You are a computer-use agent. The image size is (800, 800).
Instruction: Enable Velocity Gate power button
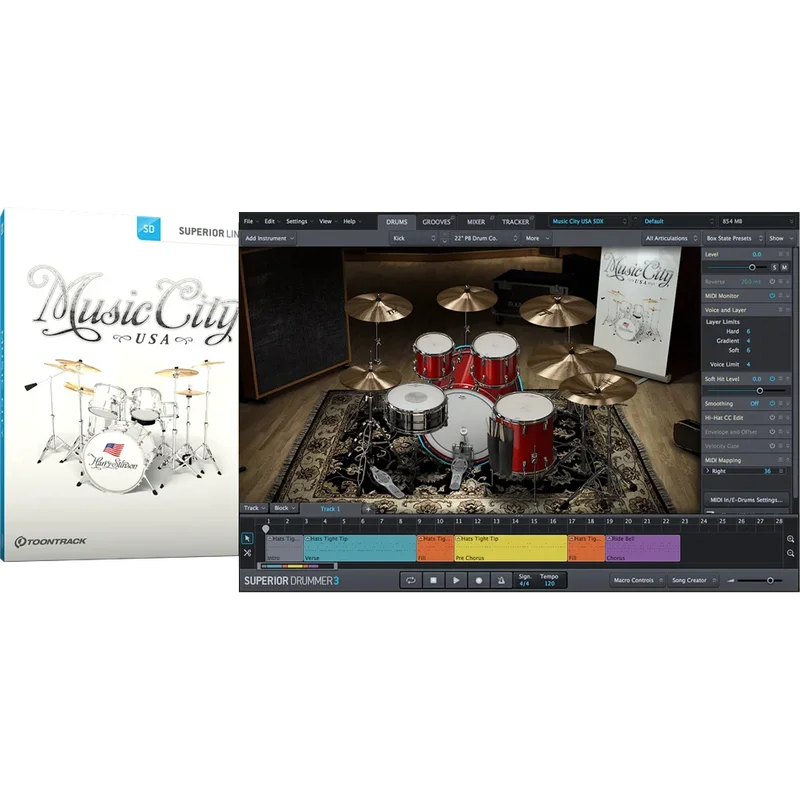[x=772, y=446]
